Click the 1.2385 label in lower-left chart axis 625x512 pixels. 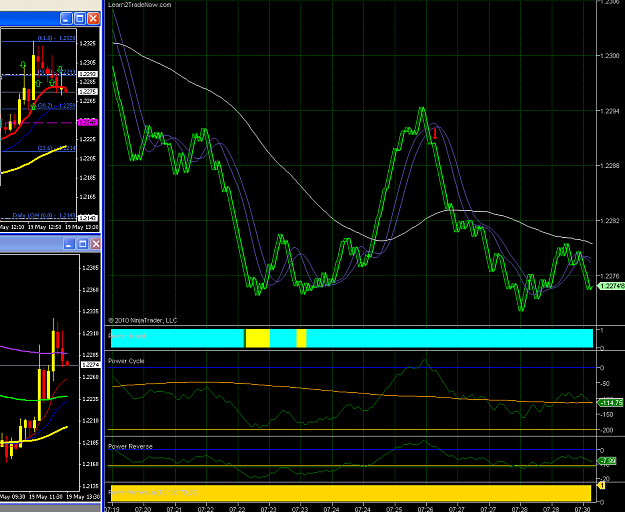click(90, 268)
